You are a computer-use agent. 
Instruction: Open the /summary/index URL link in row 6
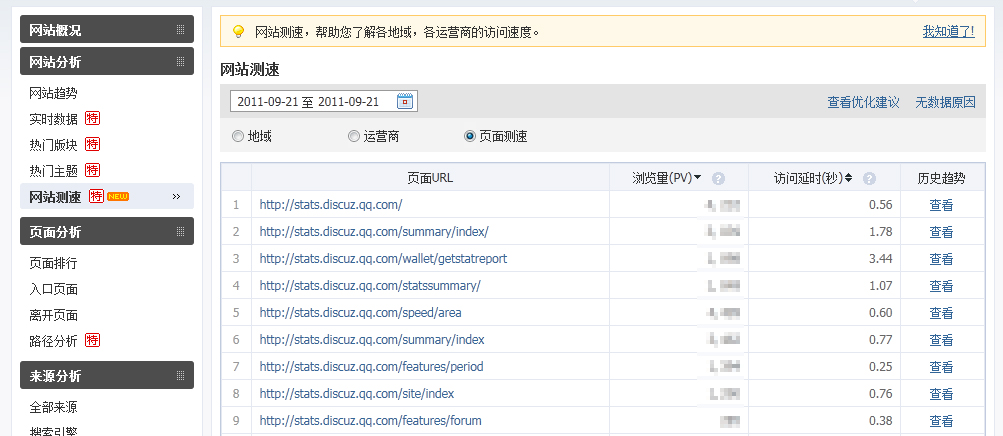372,339
